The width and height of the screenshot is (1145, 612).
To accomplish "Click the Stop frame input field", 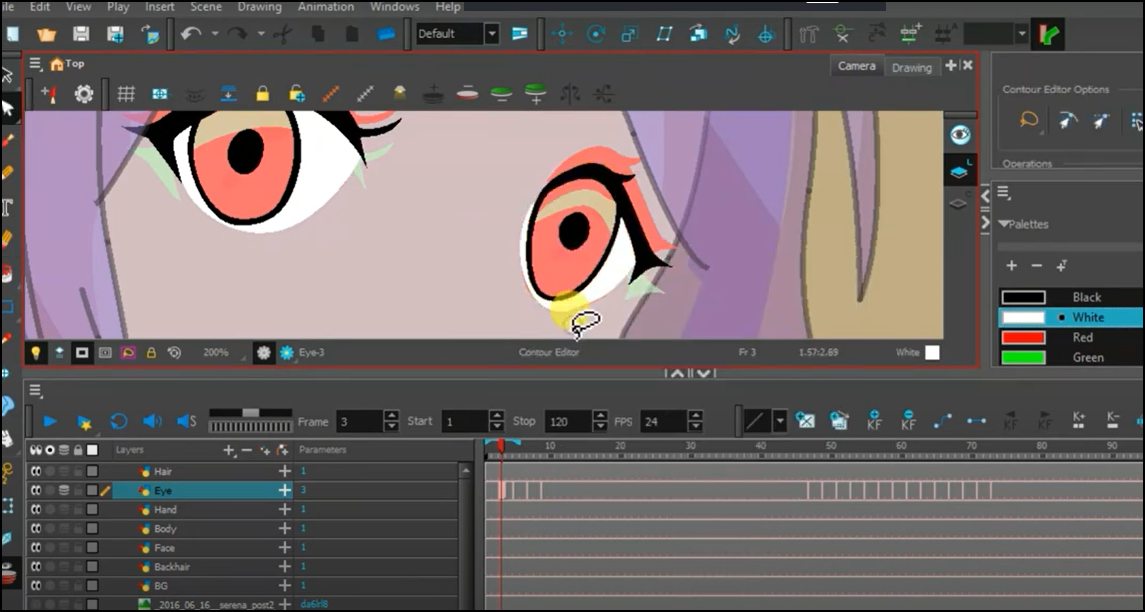I will click(x=569, y=421).
